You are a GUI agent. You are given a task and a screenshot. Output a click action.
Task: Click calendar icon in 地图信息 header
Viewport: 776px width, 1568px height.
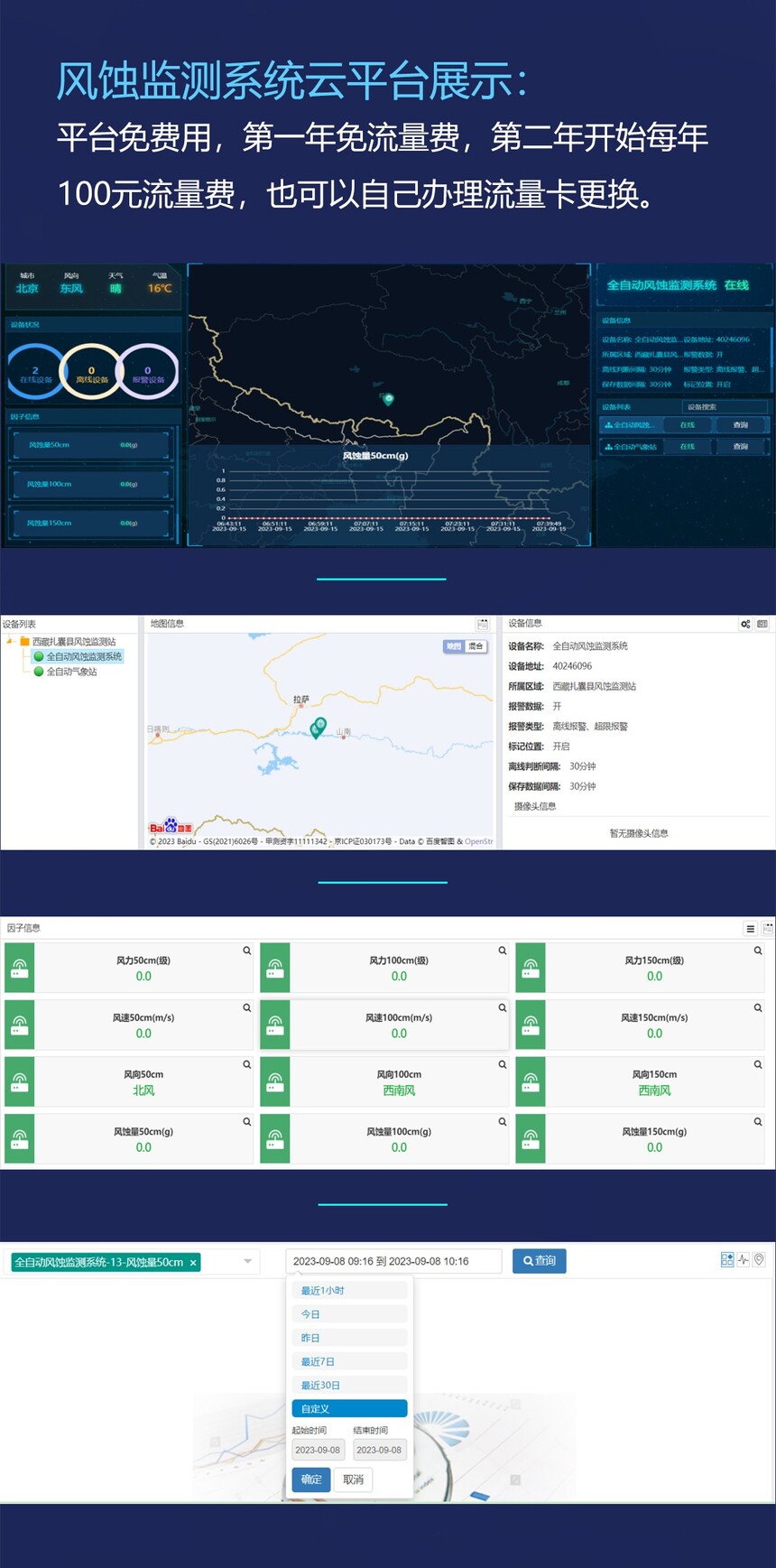483,624
